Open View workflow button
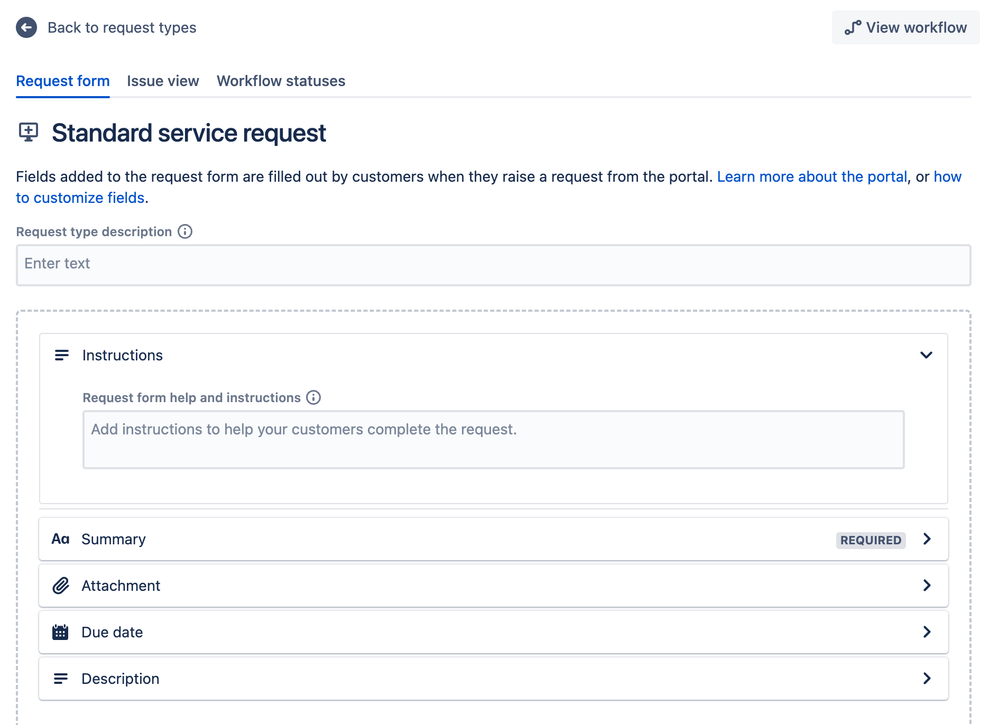 coord(905,27)
